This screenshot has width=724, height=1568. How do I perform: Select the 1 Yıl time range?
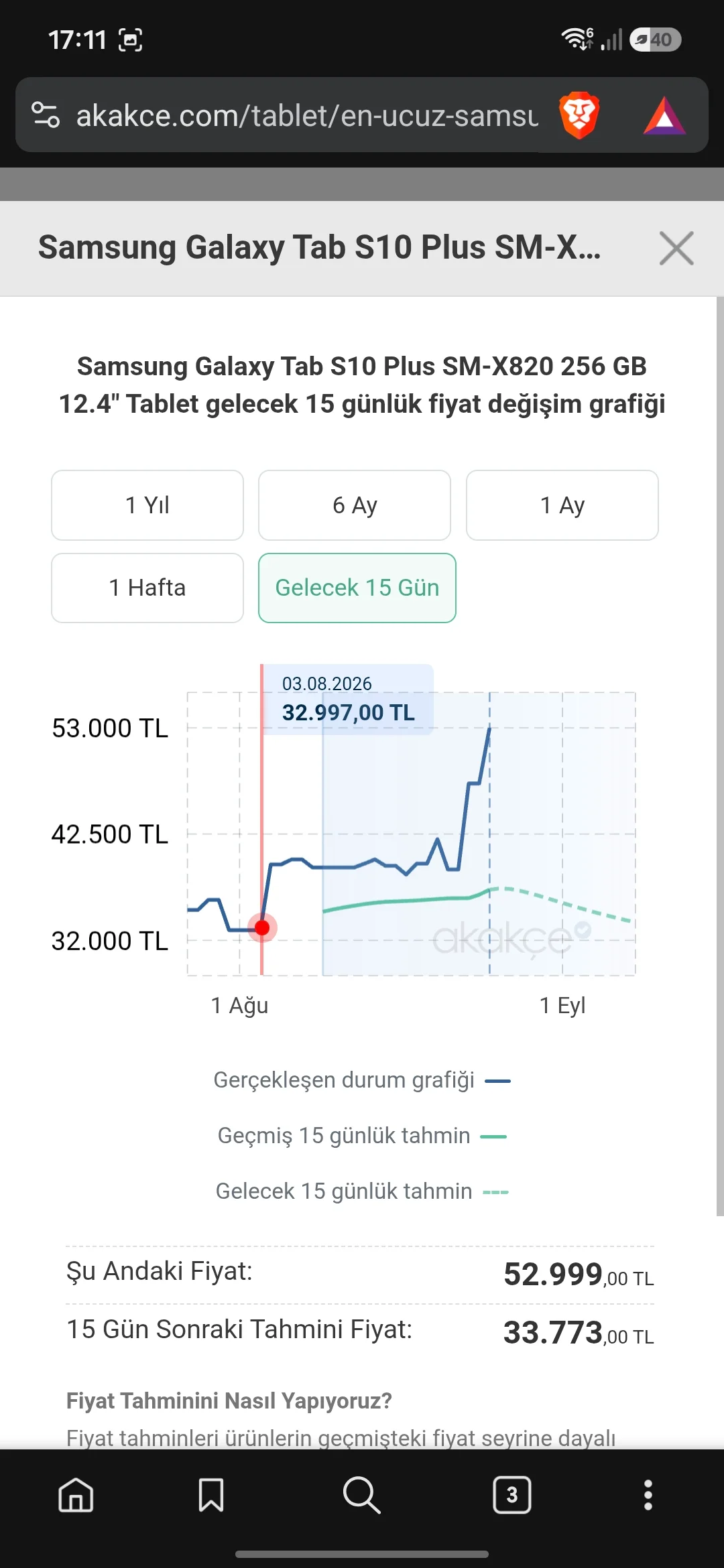pyautogui.click(x=147, y=505)
